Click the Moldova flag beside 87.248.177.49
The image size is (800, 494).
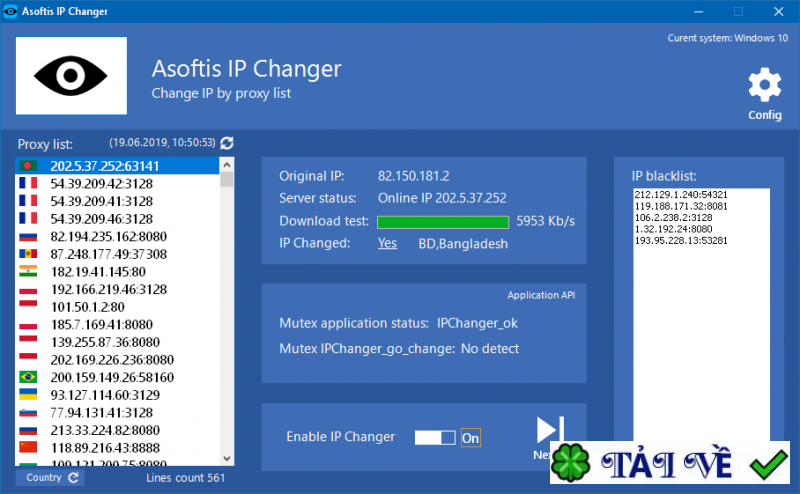pyautogui.click(x=28, y=254)
